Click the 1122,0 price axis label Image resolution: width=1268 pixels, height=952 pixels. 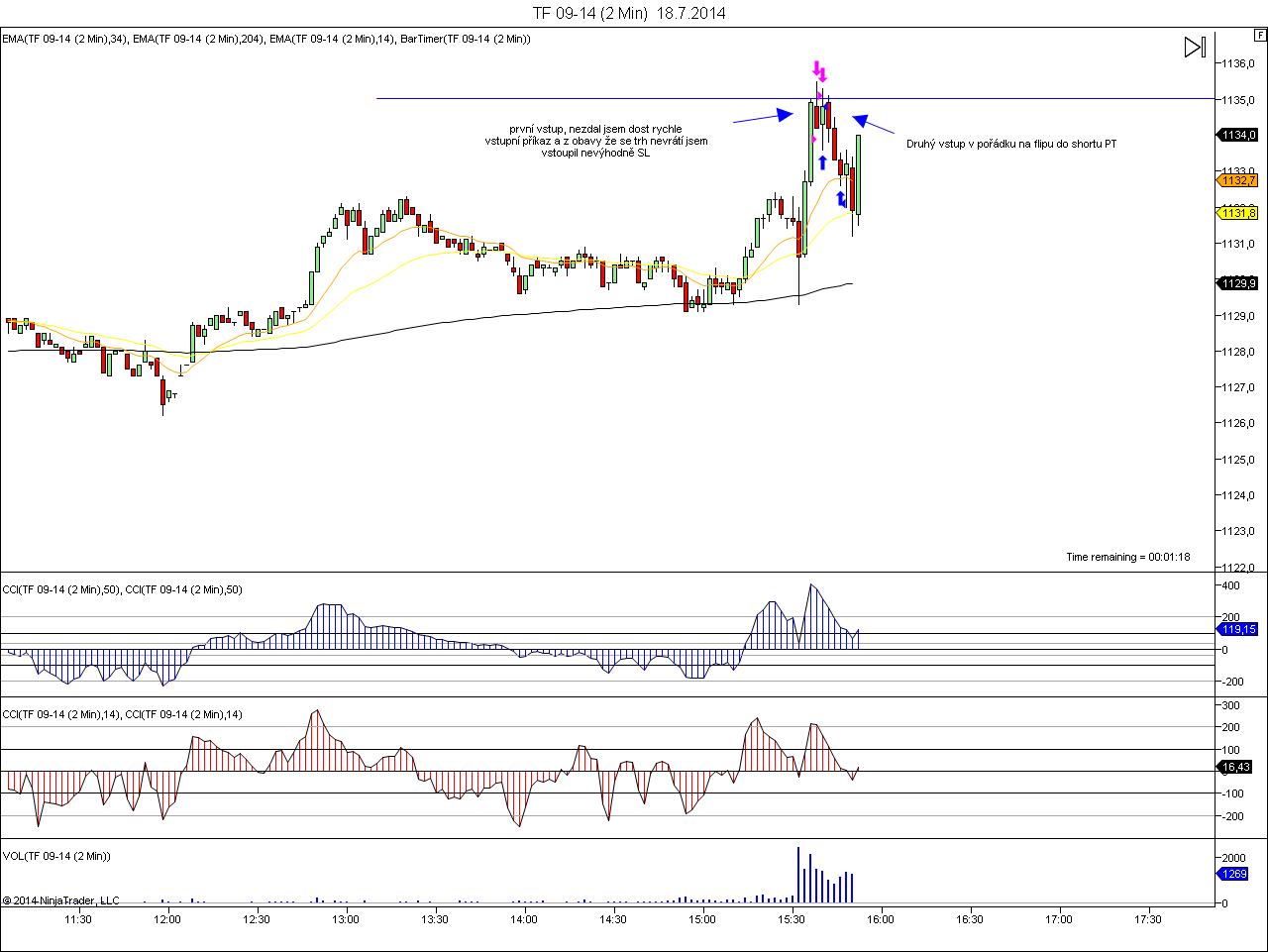tap(1238, 567)
